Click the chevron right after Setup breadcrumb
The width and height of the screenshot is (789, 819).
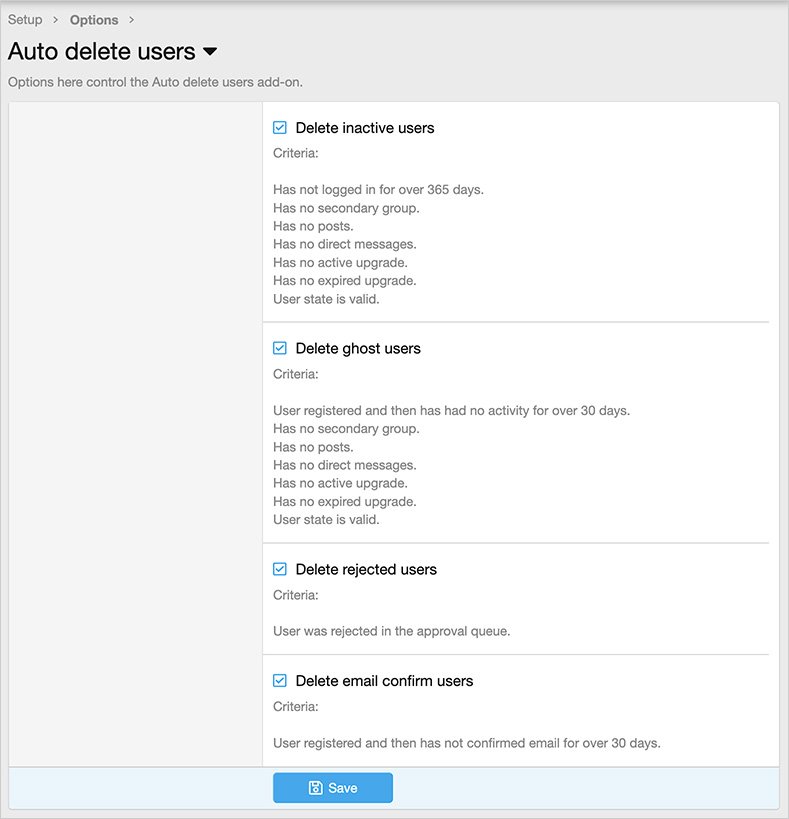[x=56, y=20]
